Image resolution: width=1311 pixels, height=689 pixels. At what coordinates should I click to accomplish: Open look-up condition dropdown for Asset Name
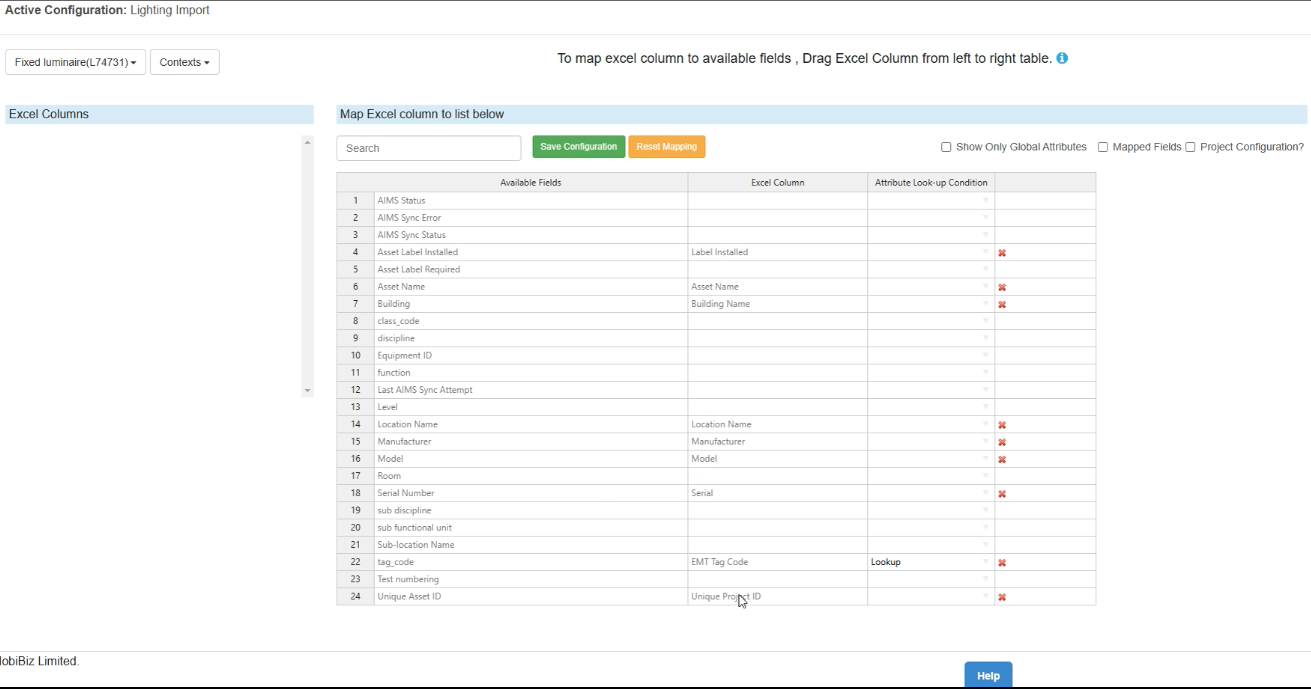(985, 287)
